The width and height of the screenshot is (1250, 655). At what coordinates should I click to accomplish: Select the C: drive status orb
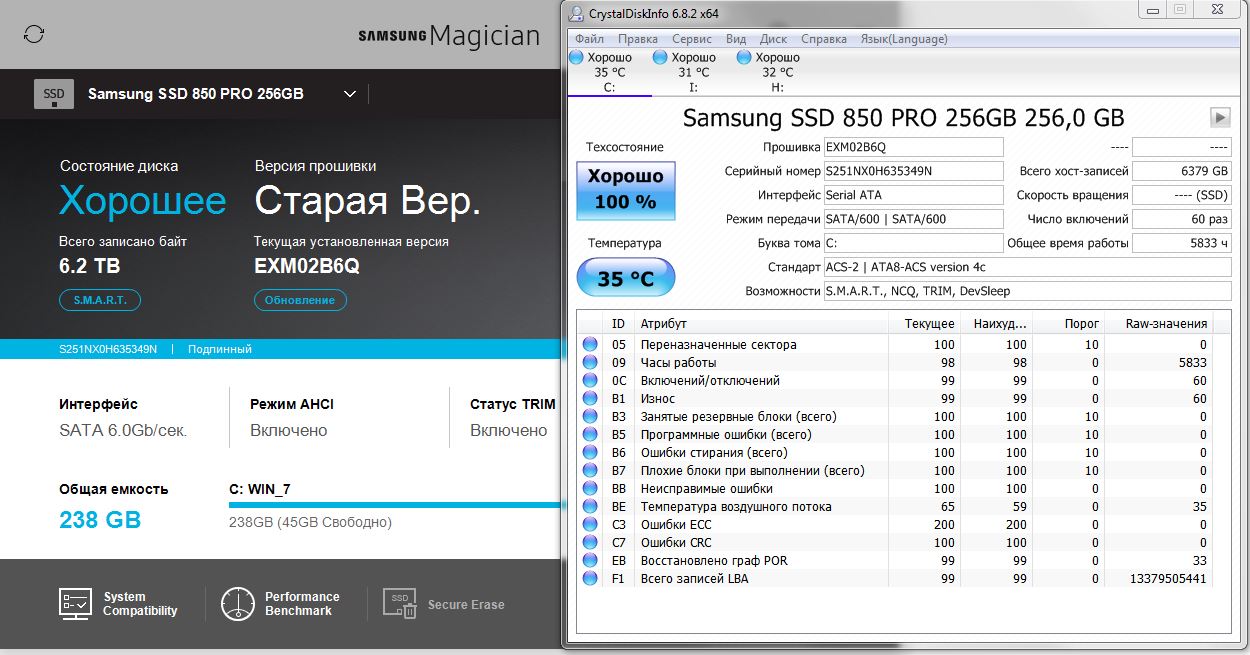point(576,58)
